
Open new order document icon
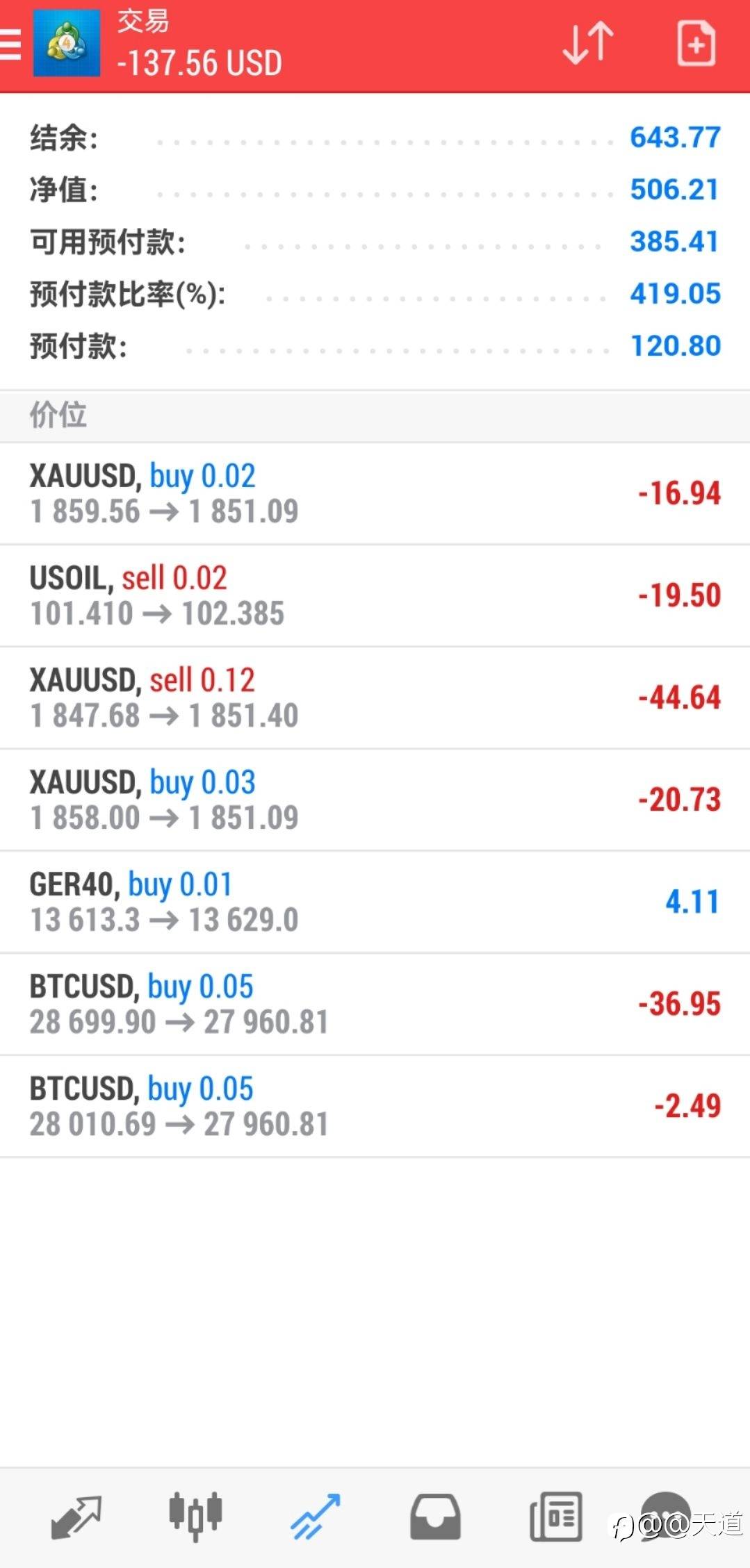coord(696,44)
